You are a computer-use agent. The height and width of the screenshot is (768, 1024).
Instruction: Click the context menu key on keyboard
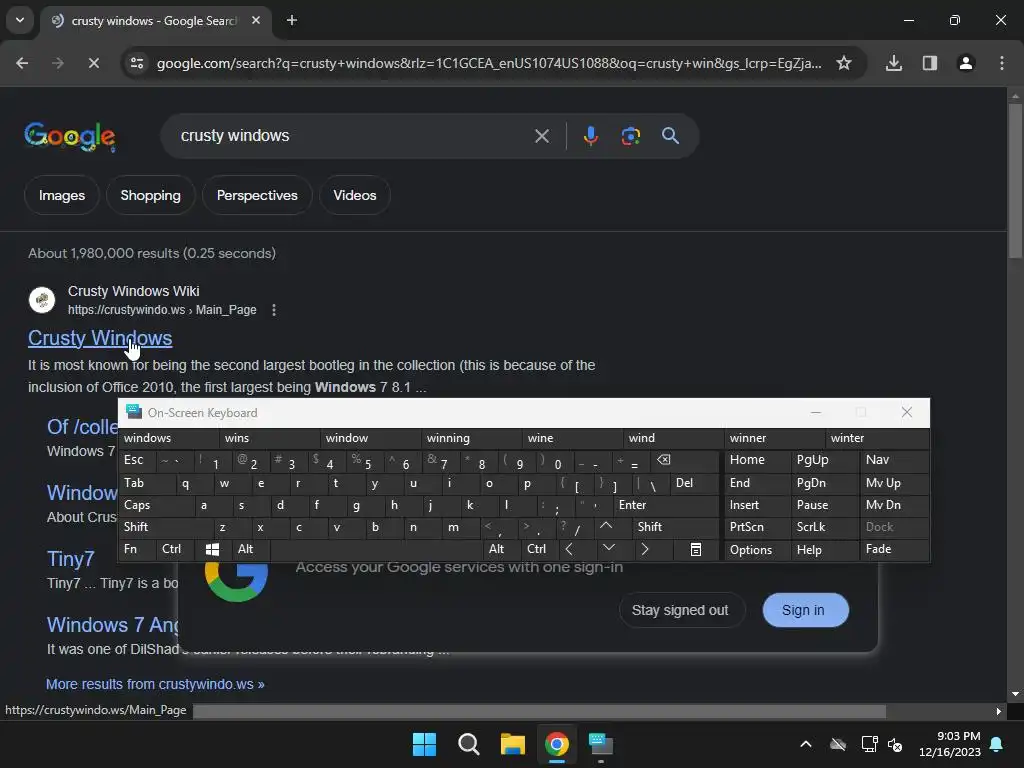[x=696, y=549]
